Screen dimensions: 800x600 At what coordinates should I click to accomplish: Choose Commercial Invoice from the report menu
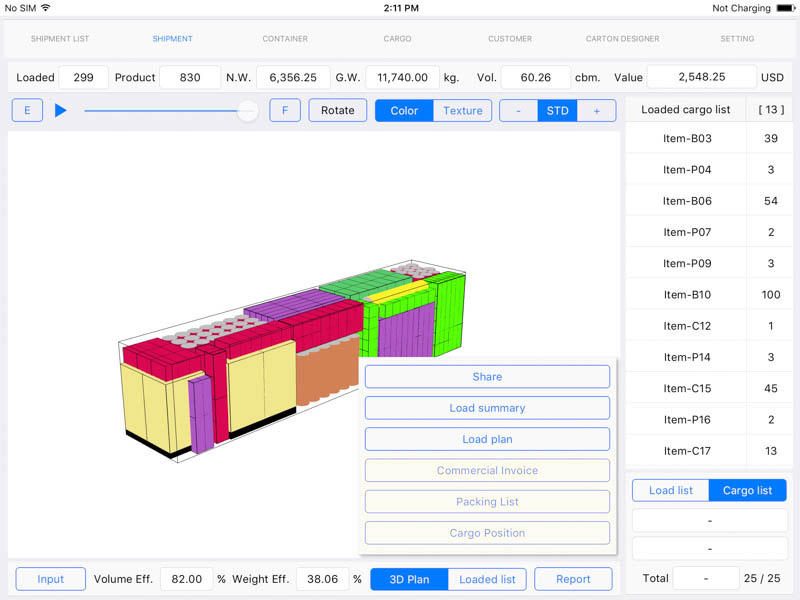click(487, 470)
